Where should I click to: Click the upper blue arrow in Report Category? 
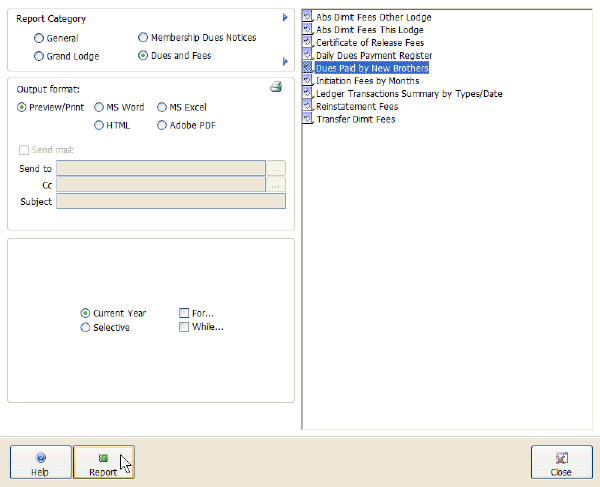point(286,18)
